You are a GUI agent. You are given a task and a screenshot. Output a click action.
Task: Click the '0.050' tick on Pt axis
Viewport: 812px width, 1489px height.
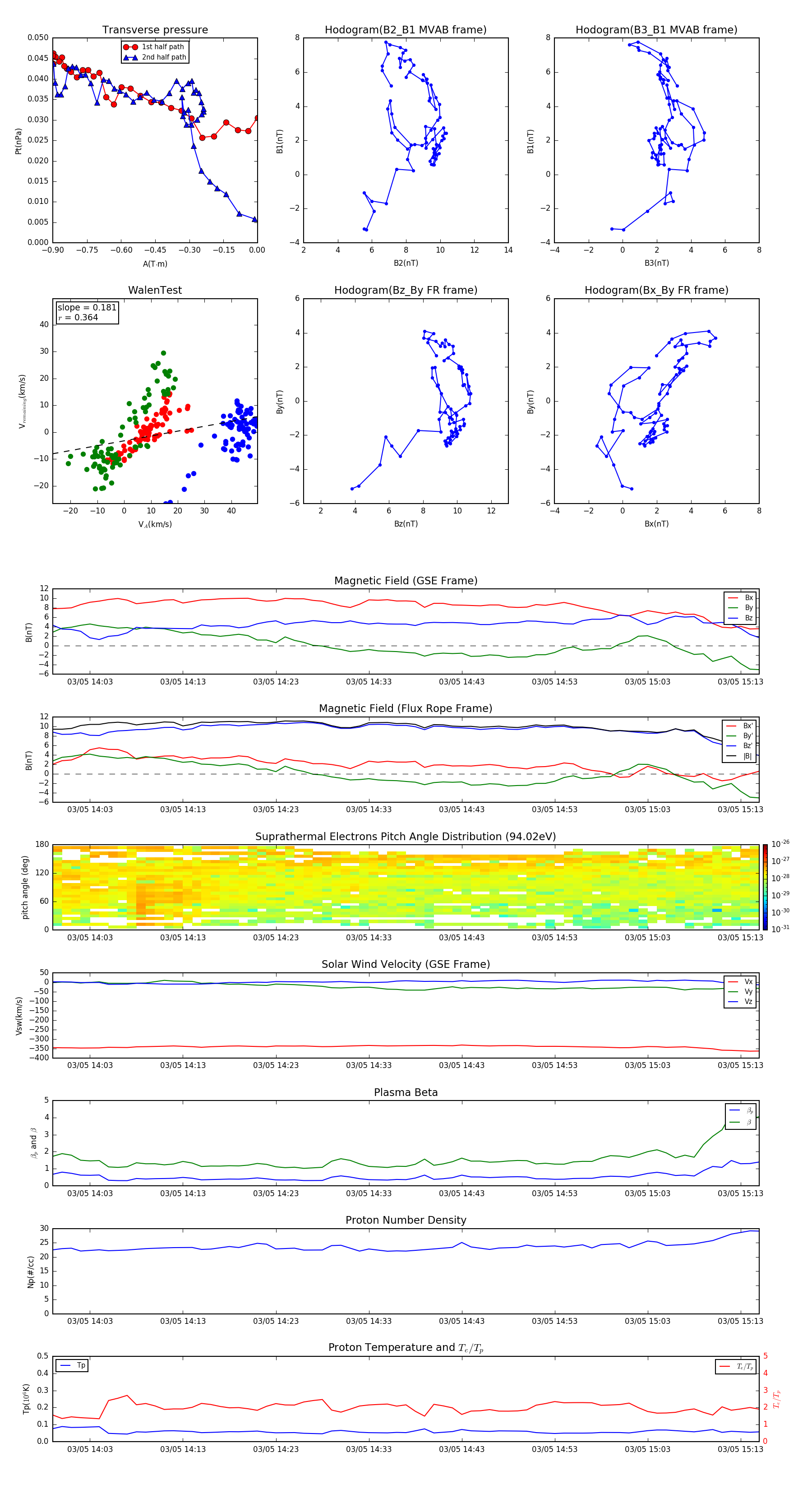(38, 37)
